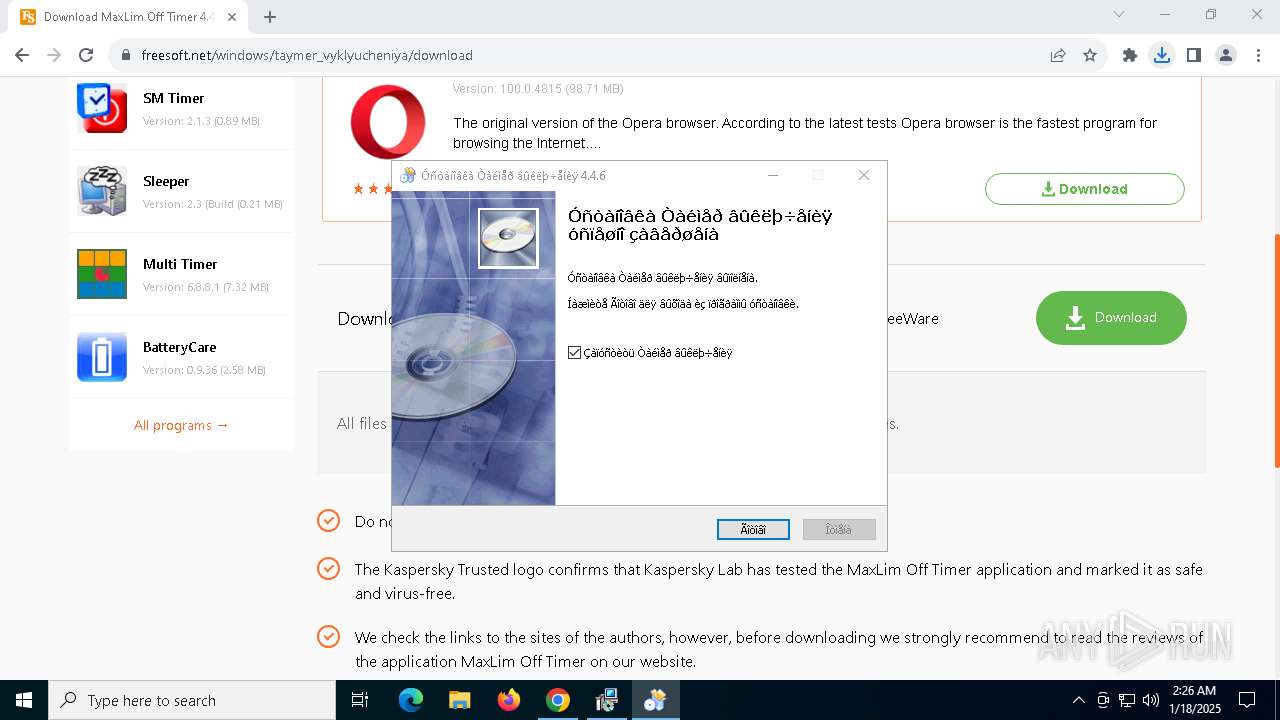Screen dimensions: 1280x720
Task: Open the Multi Timer link
Action: (180, 264)
